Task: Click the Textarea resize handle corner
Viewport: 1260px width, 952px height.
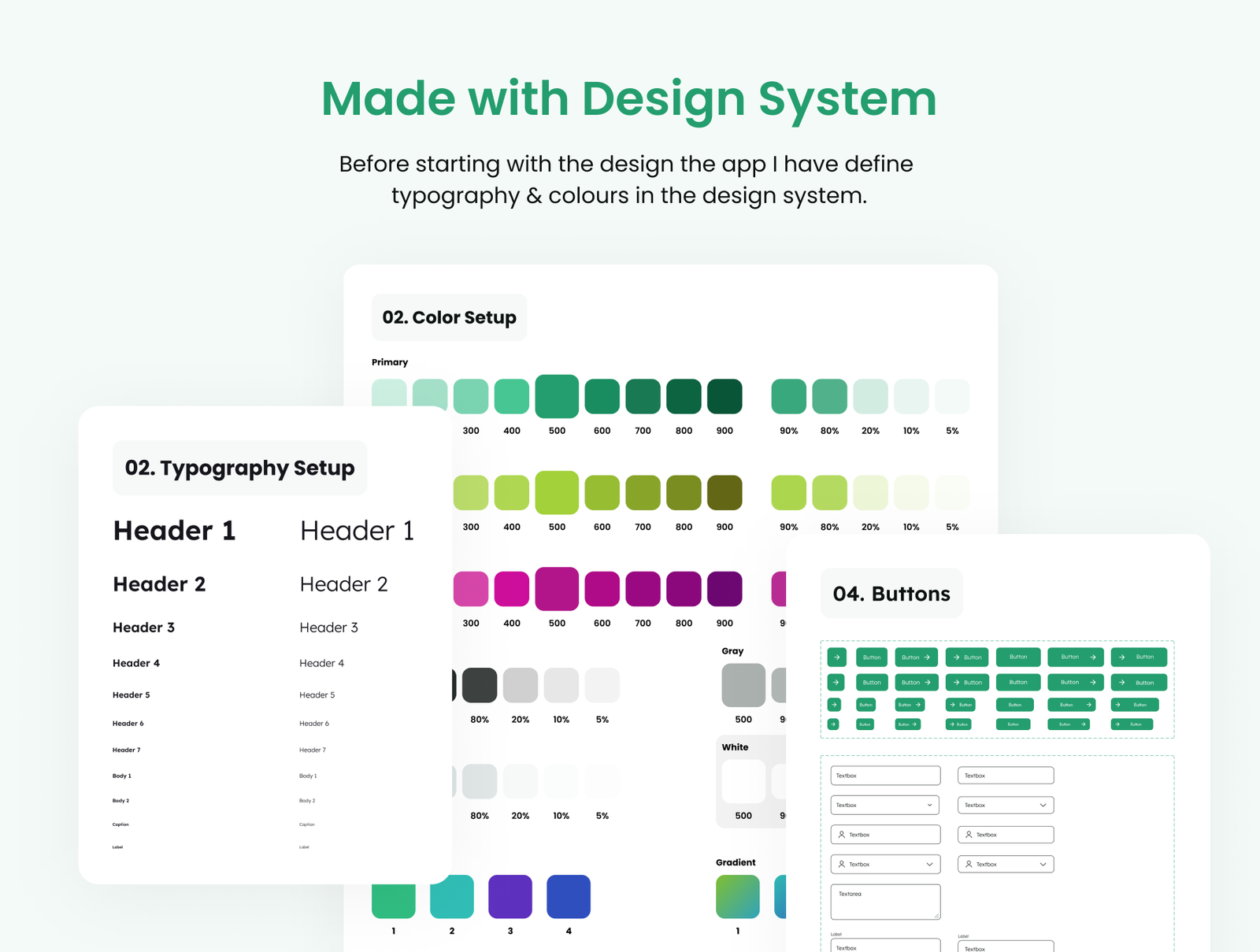Action: [936, 915]
